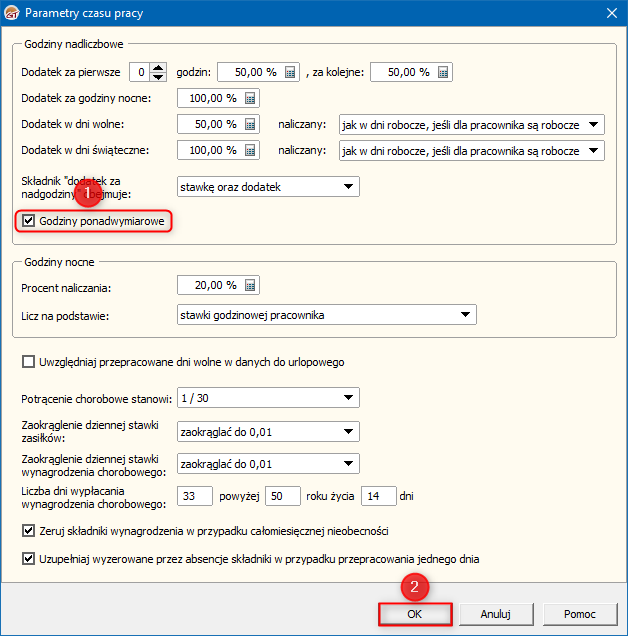Toggle 'Zeruj składniki wynagrodzenia' checkbox
The height and width of the screenshot is (636, 628).
28,531
